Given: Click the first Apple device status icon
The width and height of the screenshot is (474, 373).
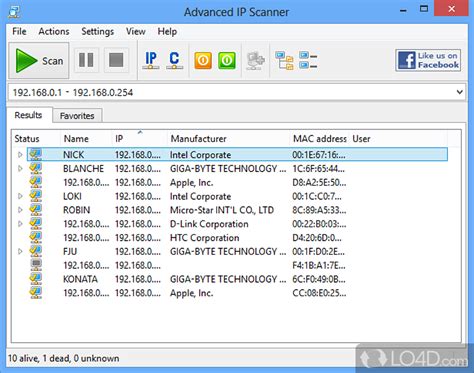Looking at the screenshot, I should click(x=36, y=182).
